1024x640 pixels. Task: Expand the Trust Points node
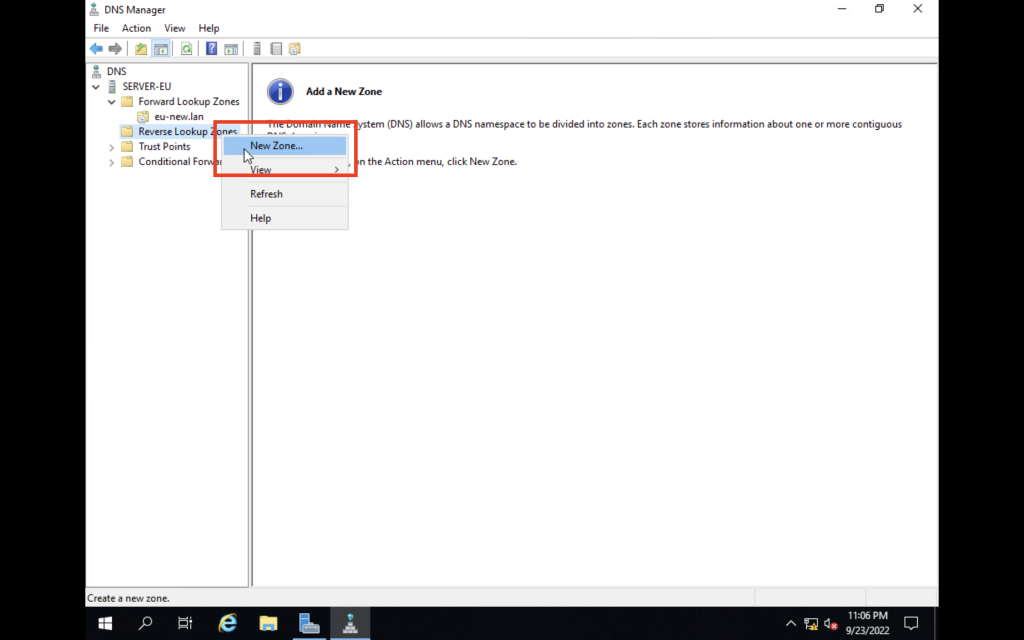point(112,147)
